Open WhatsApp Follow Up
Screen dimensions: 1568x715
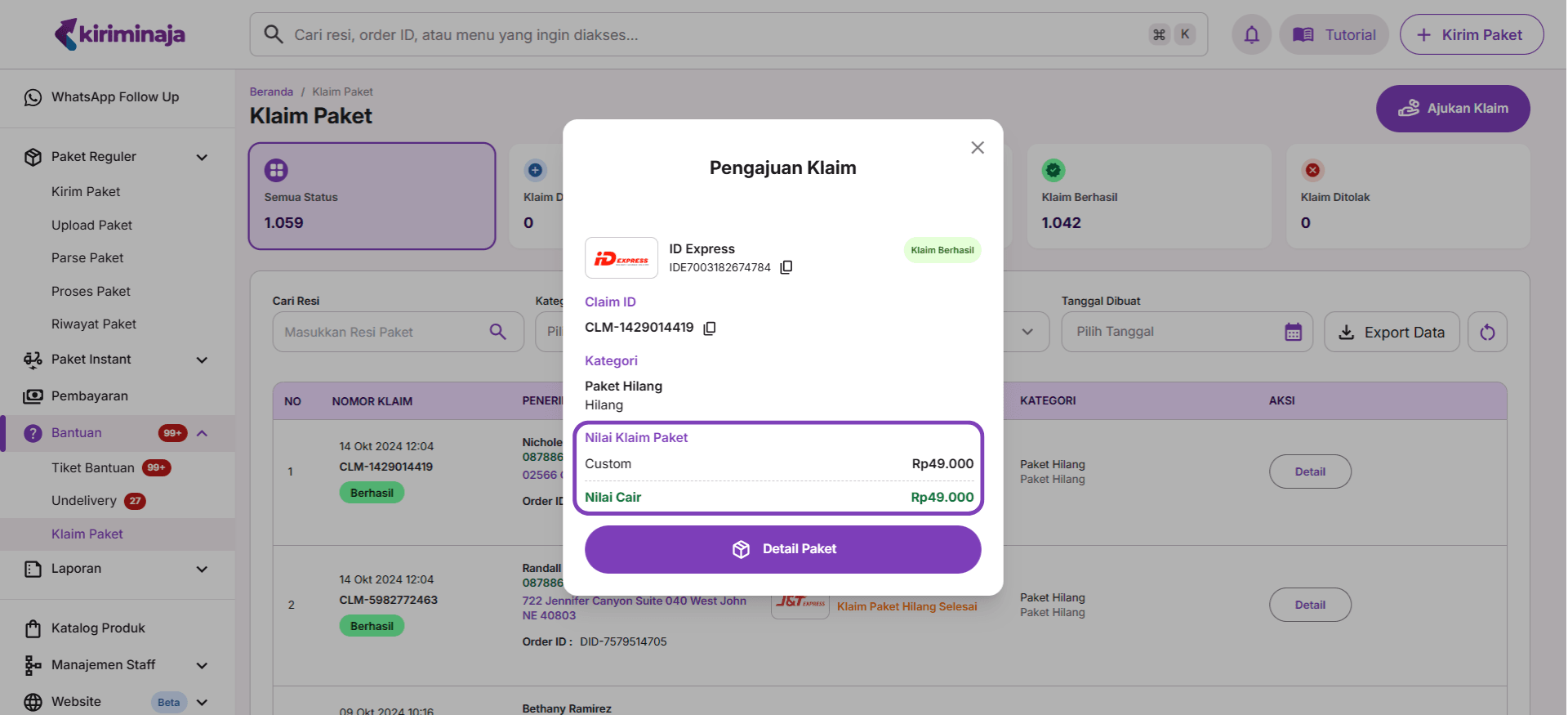click(114, 97)
